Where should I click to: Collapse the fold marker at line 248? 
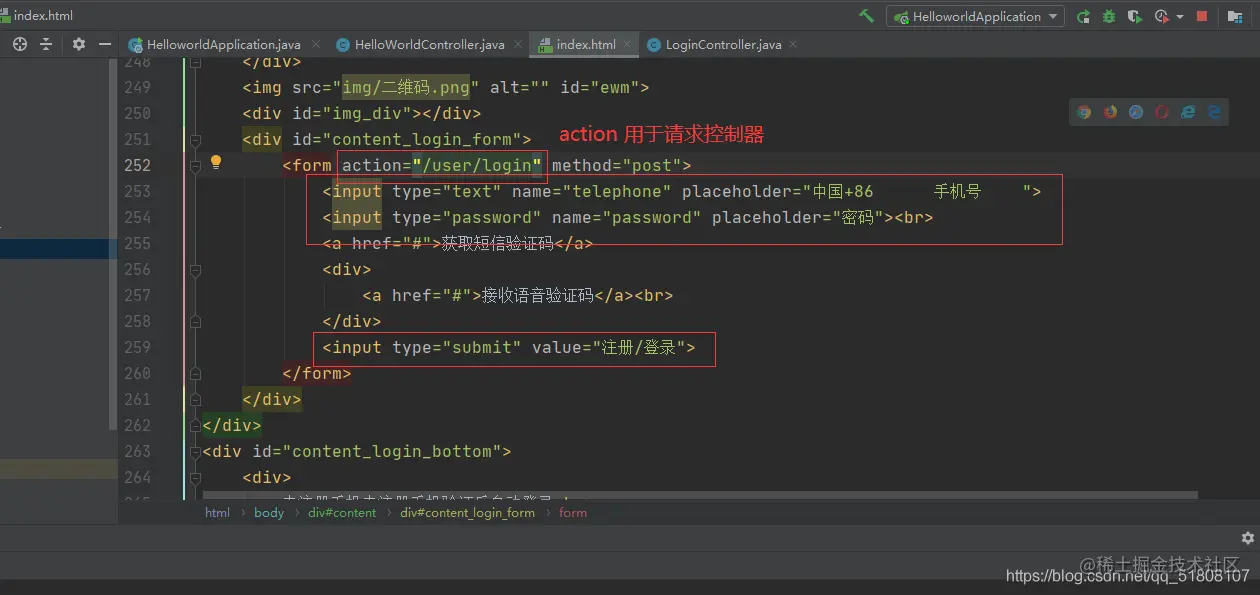pyautogui.click(x=195, y=63)
